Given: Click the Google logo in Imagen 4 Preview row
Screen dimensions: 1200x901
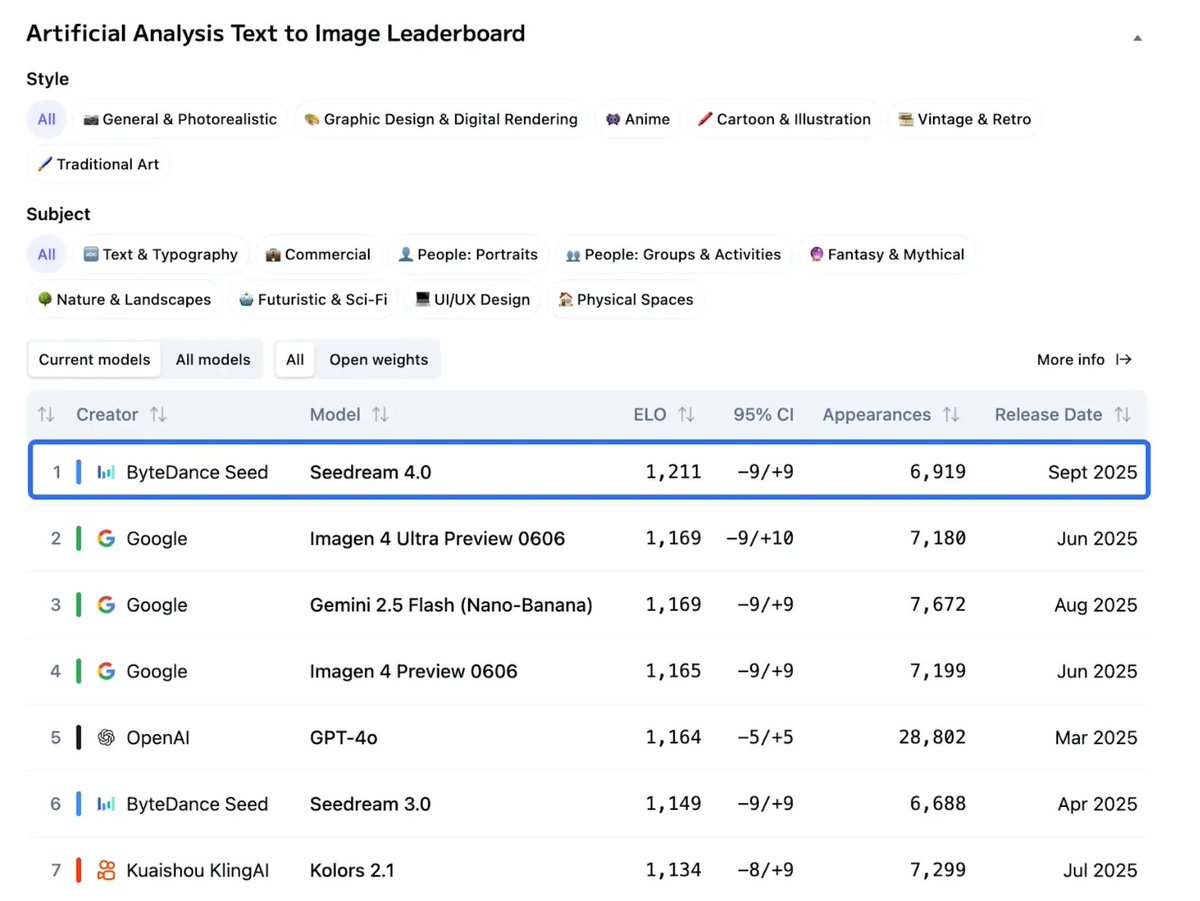Looking at the screenshot, I should (106, 671).
